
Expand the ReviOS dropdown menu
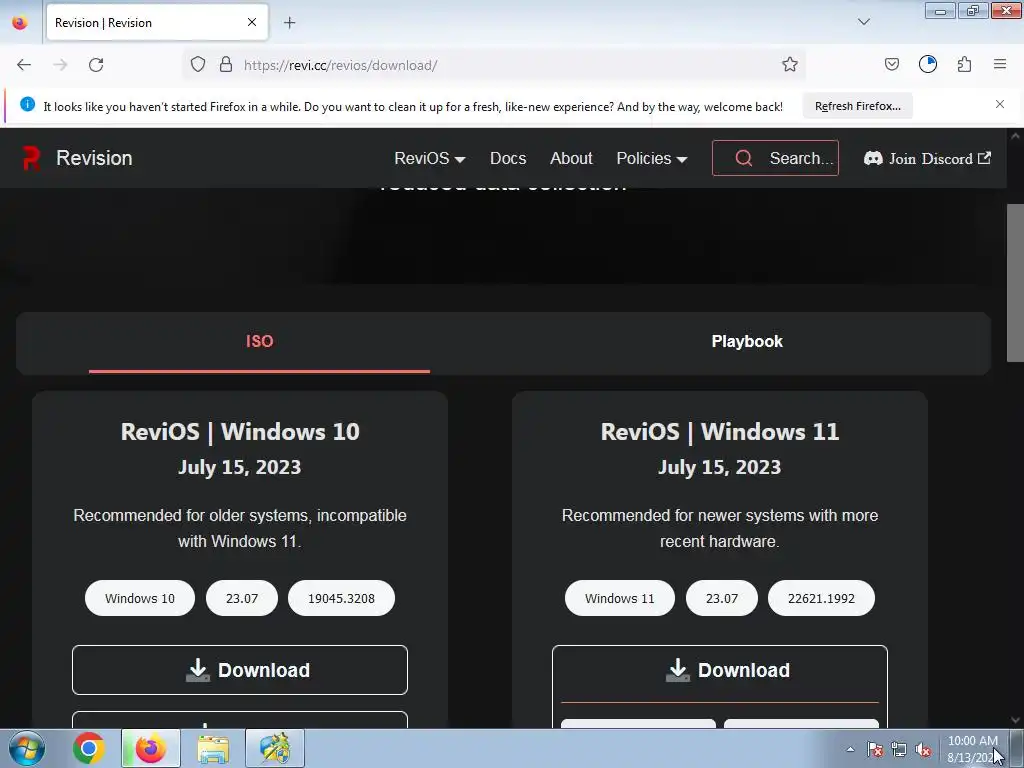pos(430,158)
